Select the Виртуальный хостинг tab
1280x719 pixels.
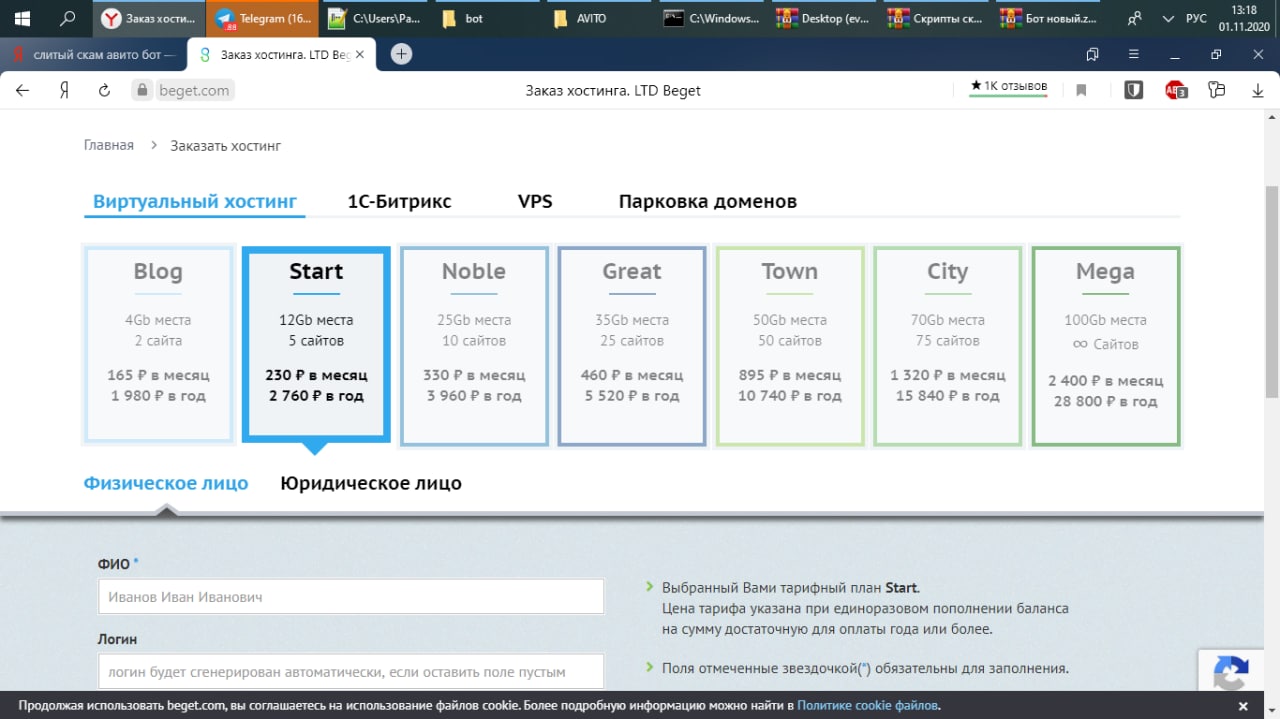click(195, 201)
